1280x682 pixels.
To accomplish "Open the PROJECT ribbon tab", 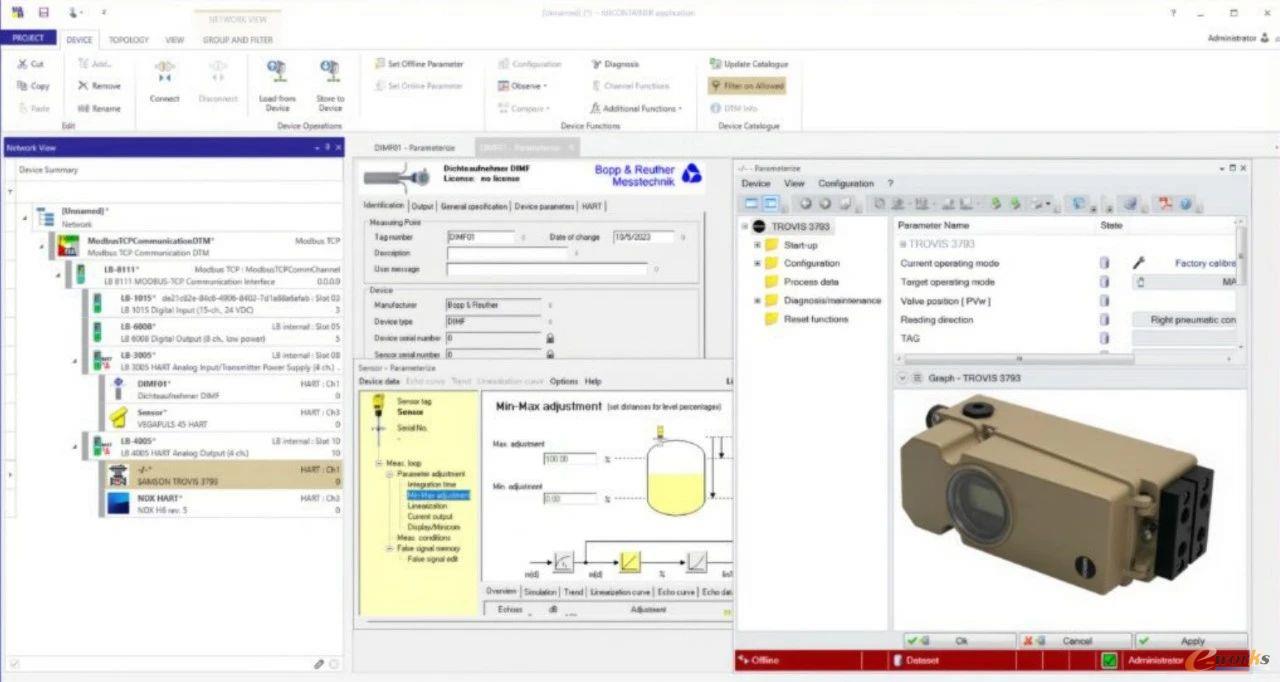I will tap(28, 38).
